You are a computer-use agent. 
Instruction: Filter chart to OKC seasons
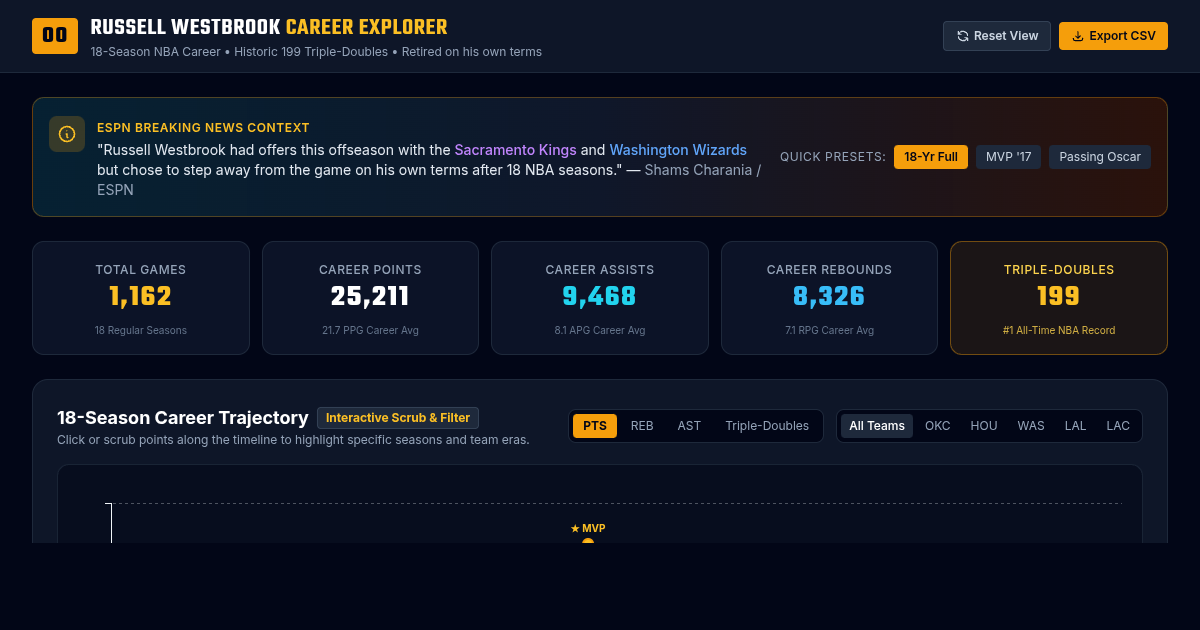[938, 426]
